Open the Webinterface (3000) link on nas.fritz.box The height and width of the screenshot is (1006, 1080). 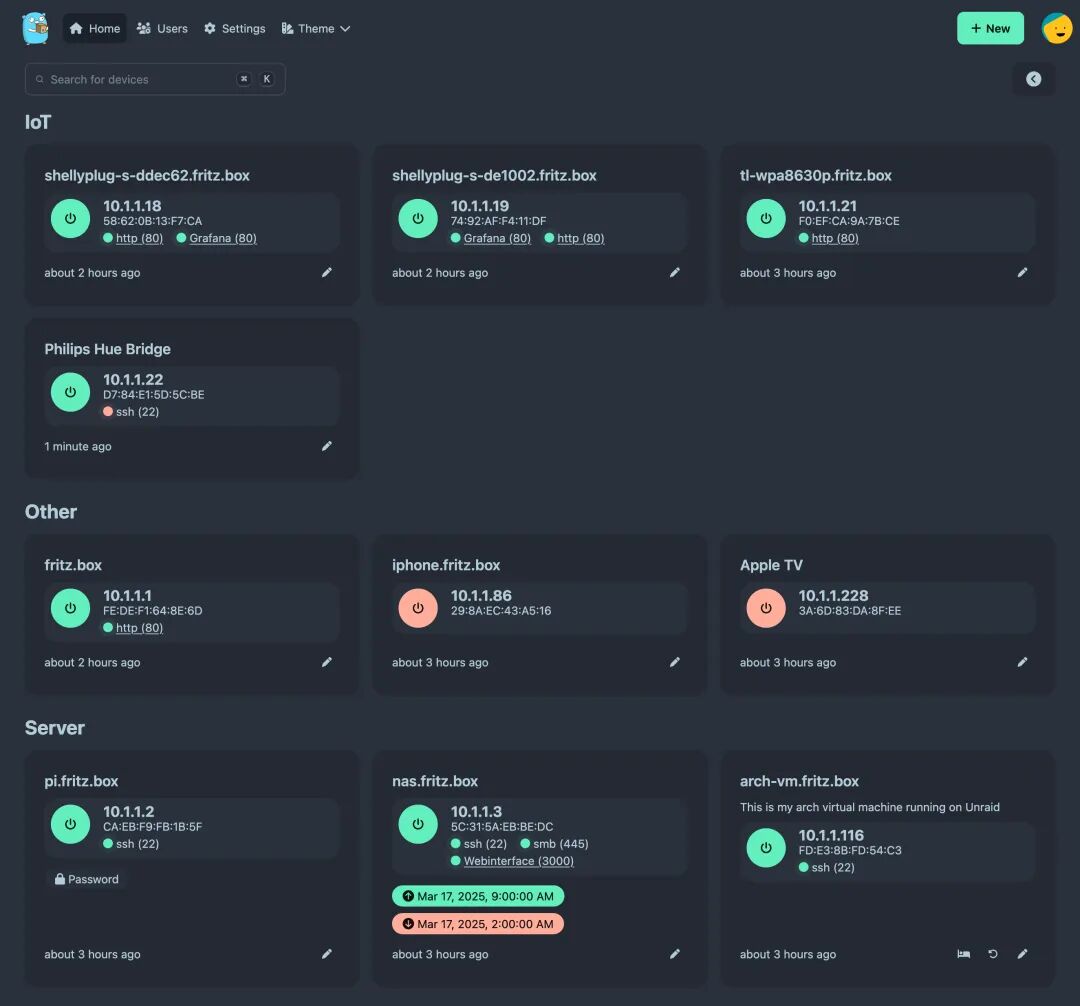point(518,861)
